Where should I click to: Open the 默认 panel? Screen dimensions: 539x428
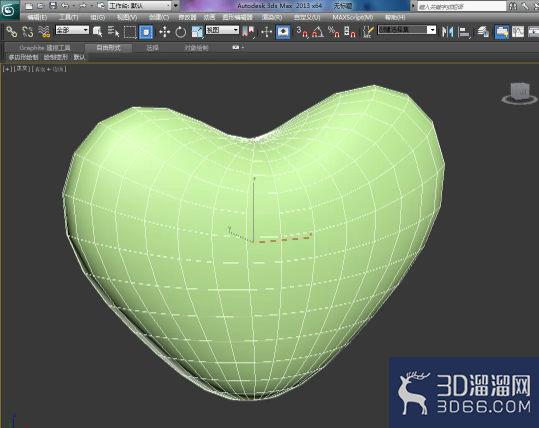tap(79, 57)
